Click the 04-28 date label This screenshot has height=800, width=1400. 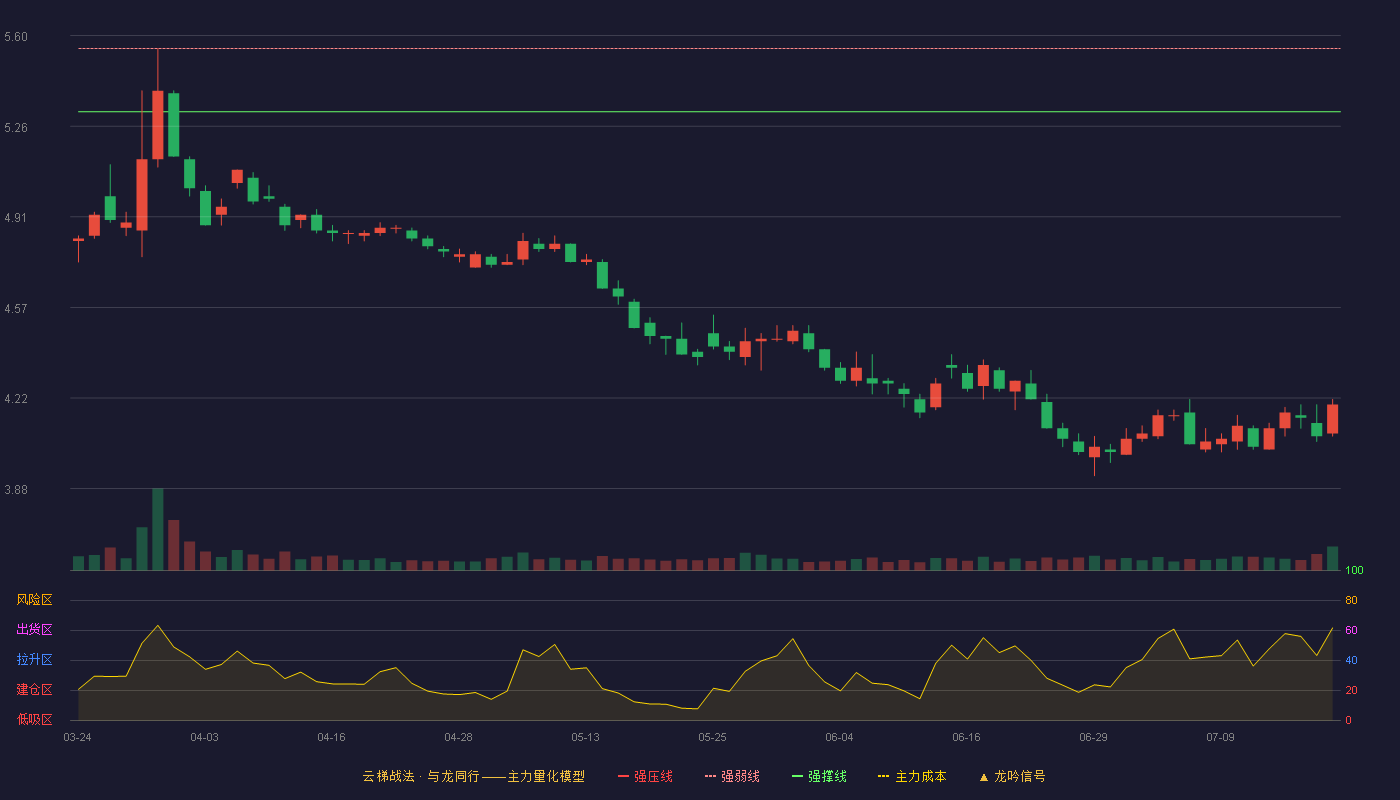click(x=459, y=737)
